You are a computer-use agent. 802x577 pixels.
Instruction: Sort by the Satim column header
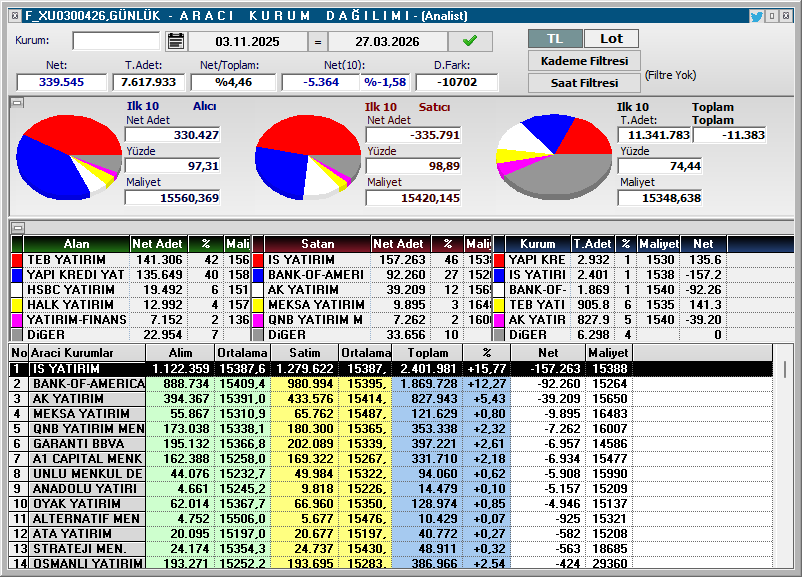[304, 353]
